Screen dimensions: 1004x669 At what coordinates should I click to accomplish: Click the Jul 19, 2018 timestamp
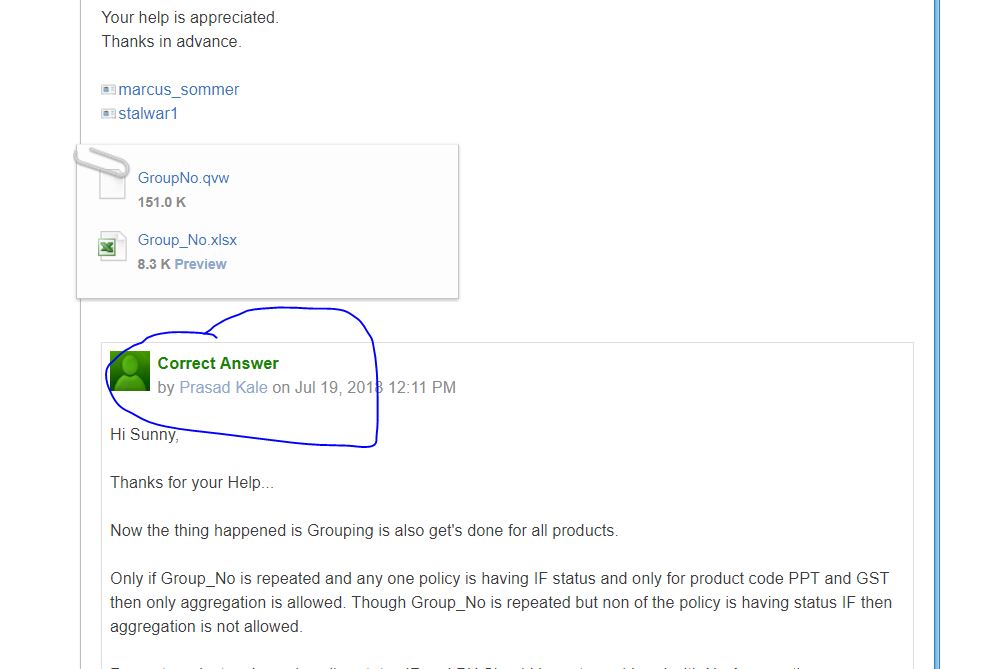click(375, 387)
